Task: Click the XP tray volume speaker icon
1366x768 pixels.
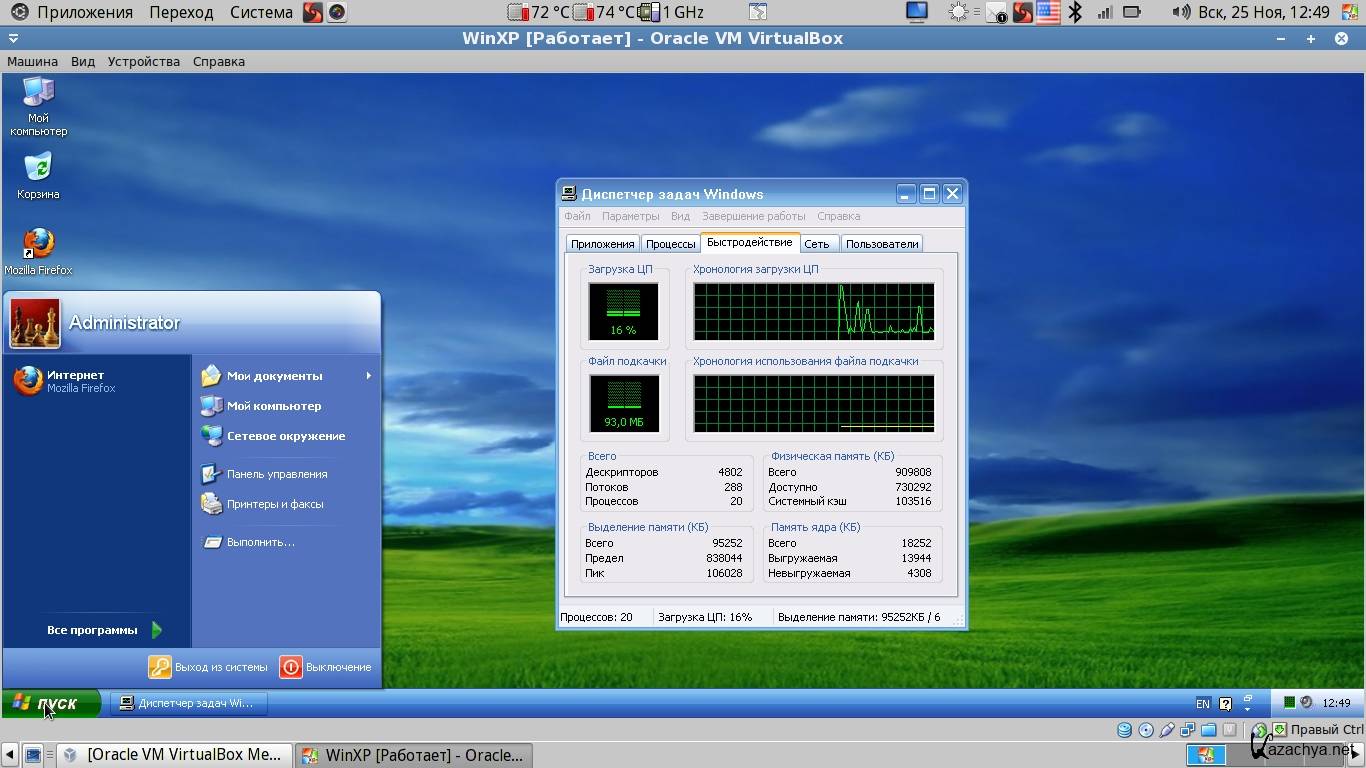Action: [x=1306, y=702]
